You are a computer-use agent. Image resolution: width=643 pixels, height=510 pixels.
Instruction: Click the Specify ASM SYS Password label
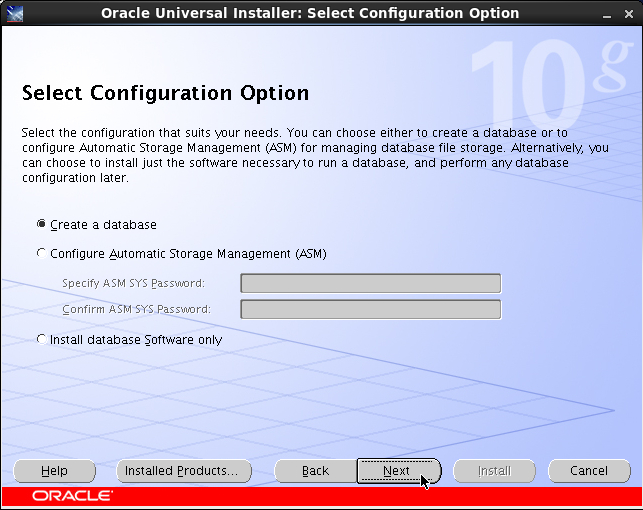click(133, 283)
